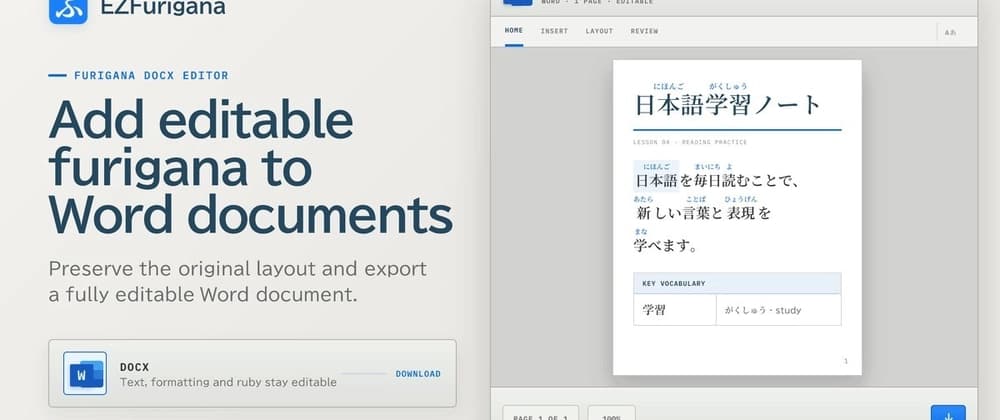The image size is (1000, 420).
Task: Click the 学習 vocabulary cell
Action: (x=675, y=310)
